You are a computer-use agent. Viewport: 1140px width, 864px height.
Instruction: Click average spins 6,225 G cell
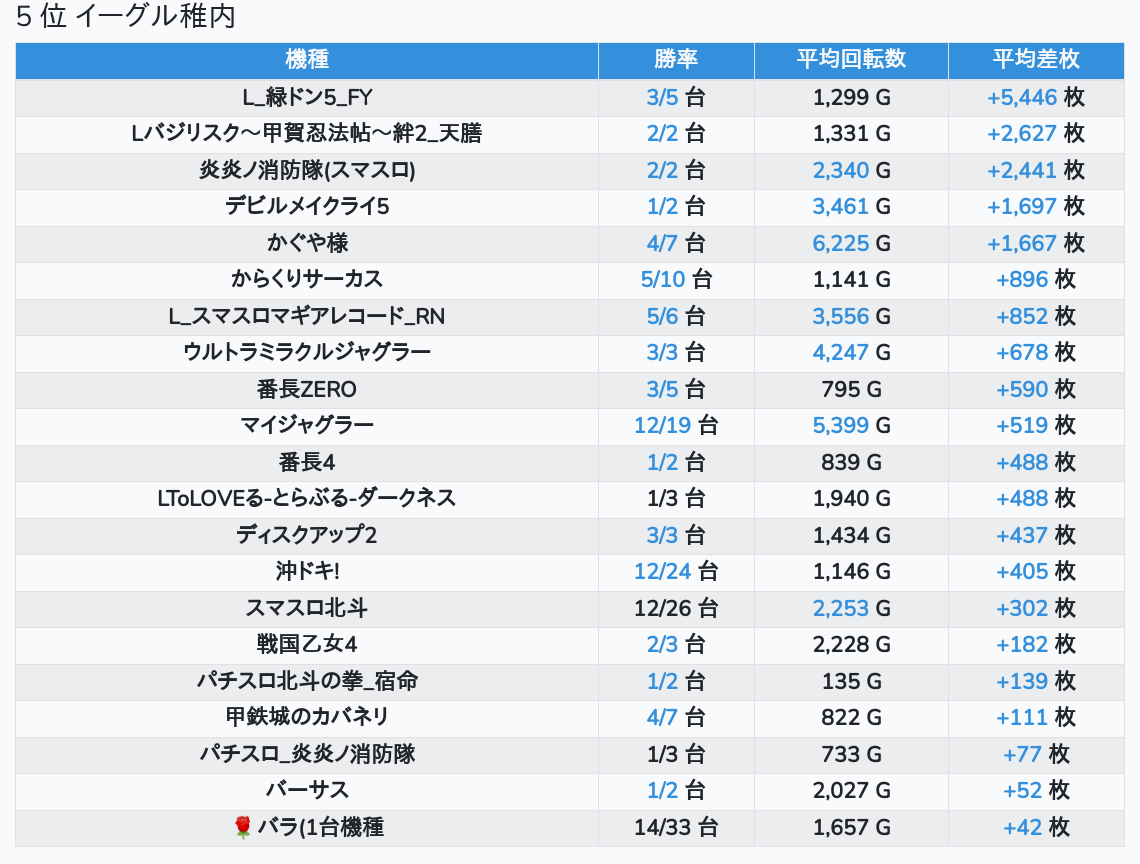tap(851, 243)
